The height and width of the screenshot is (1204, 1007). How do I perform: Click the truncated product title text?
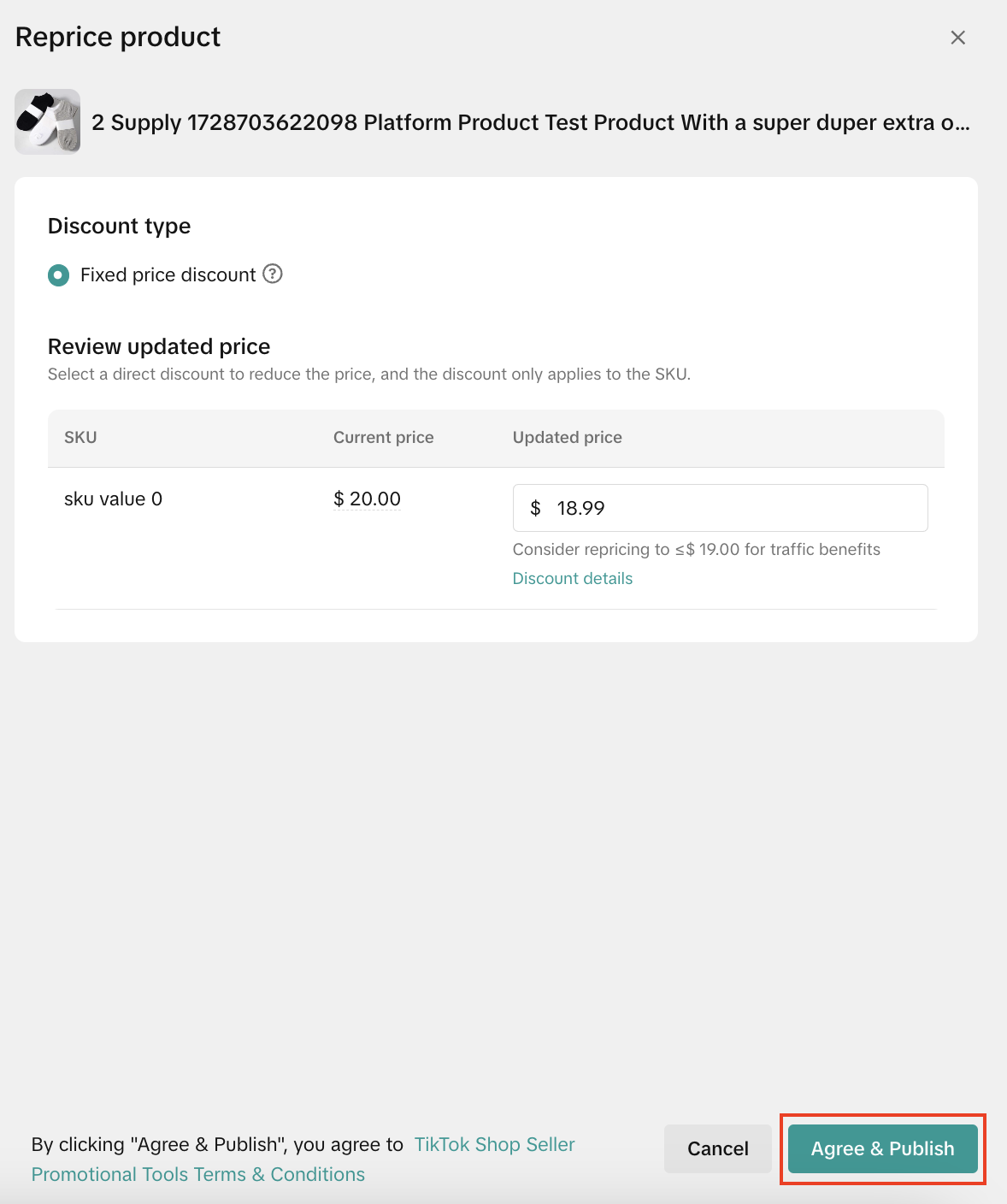530,122
